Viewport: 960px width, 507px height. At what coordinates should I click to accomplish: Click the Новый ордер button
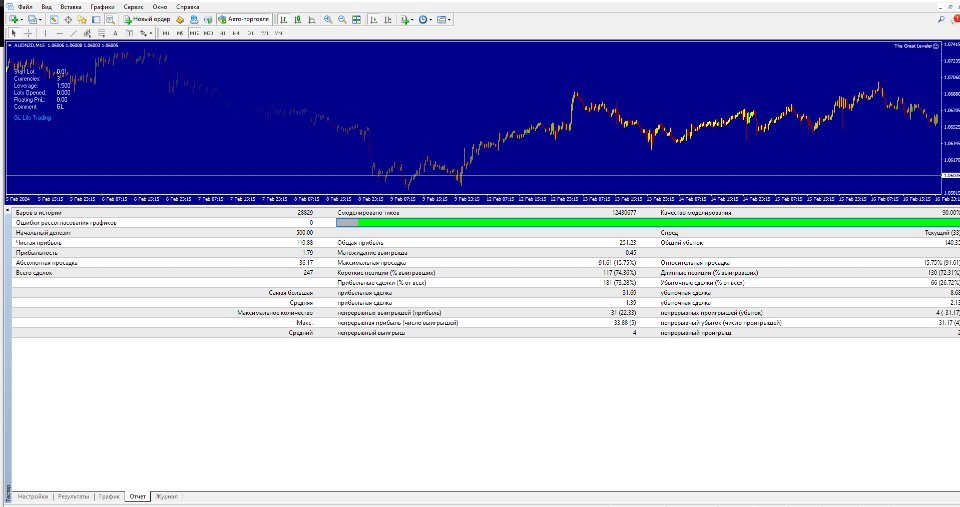tap(147, 20)
